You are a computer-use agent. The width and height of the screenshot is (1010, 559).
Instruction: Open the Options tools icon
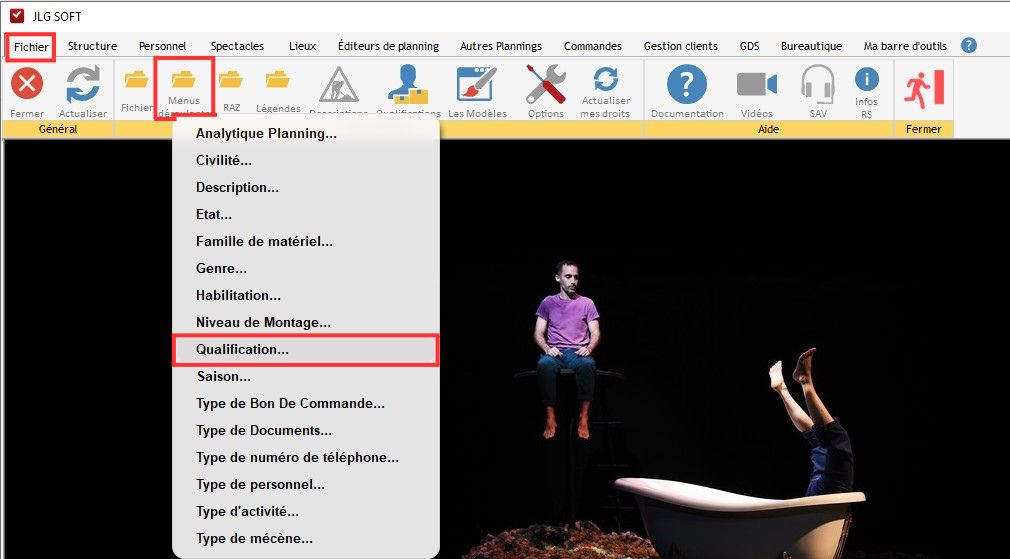(x=546, y=85)
